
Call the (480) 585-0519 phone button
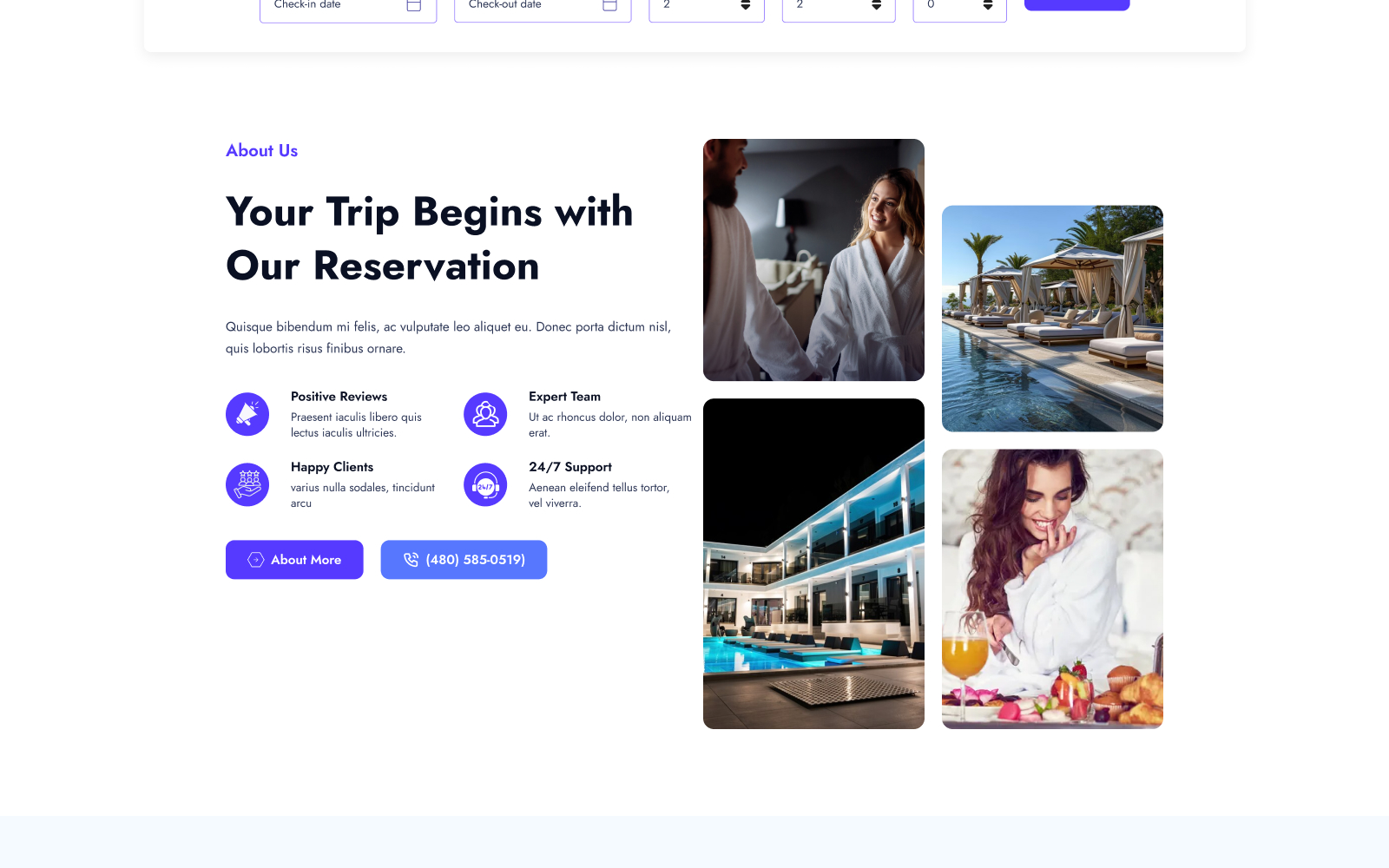[x=464, y=560]
